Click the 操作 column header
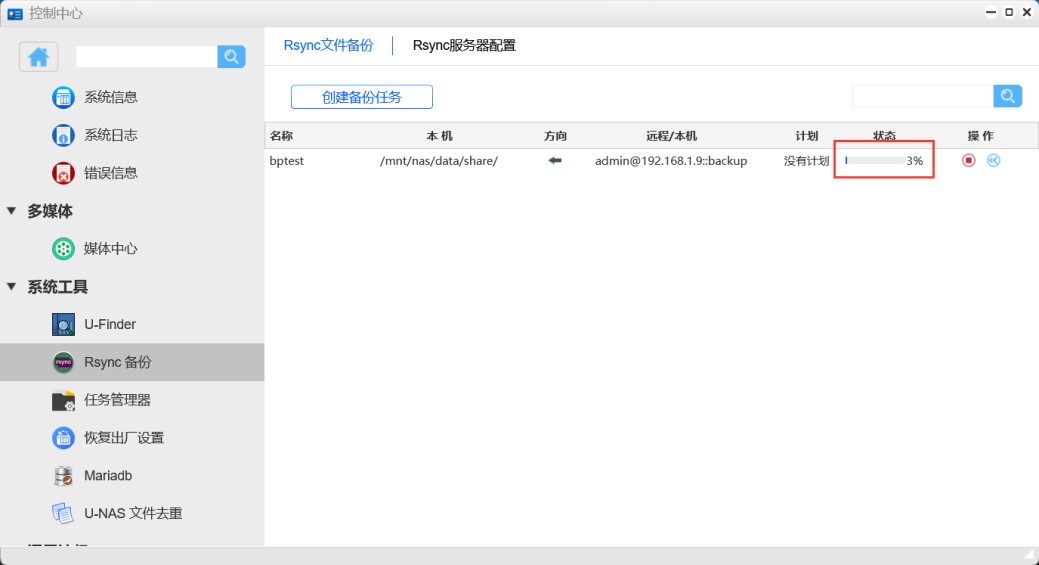Image resolution: width=1039 pixels, height=565 pixels. click(x=981, y=136)
